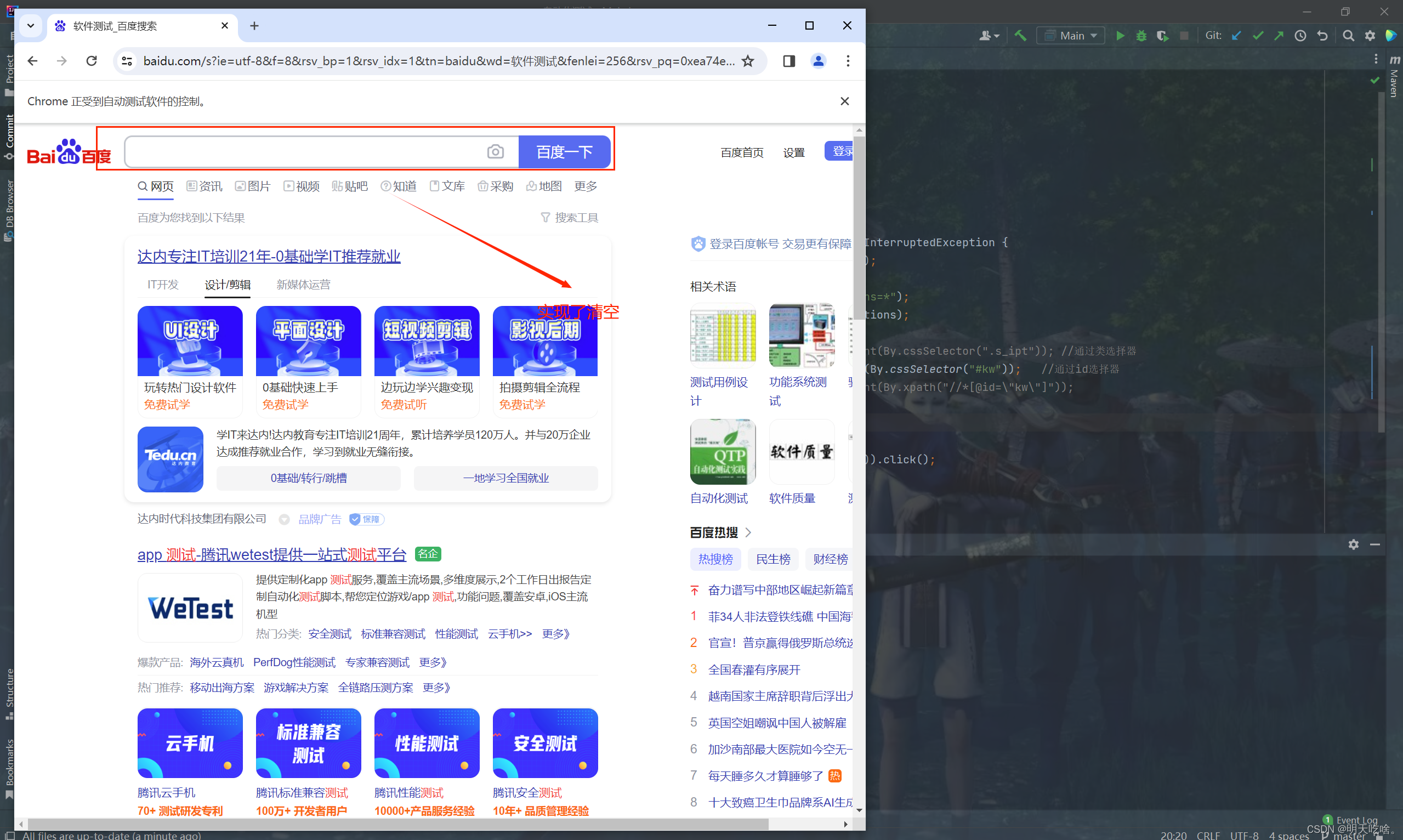View site information icon in address bar

[x=127, y=60]
